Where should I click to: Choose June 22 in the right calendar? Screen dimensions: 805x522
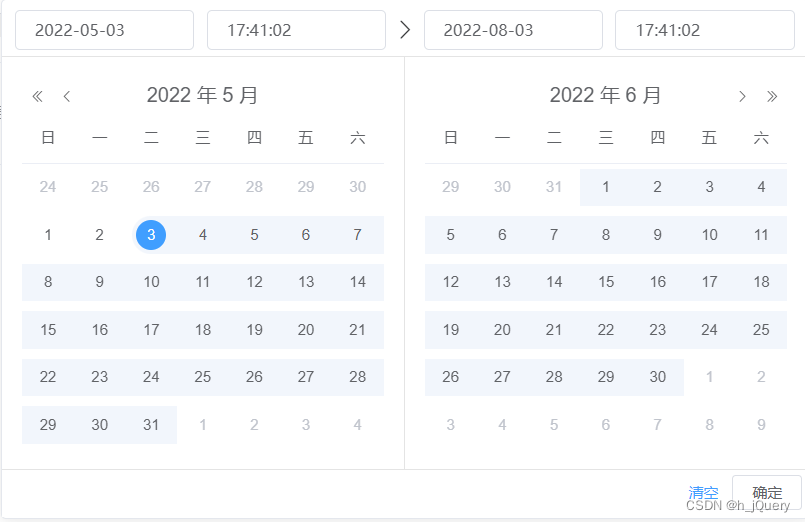(606, 330)
